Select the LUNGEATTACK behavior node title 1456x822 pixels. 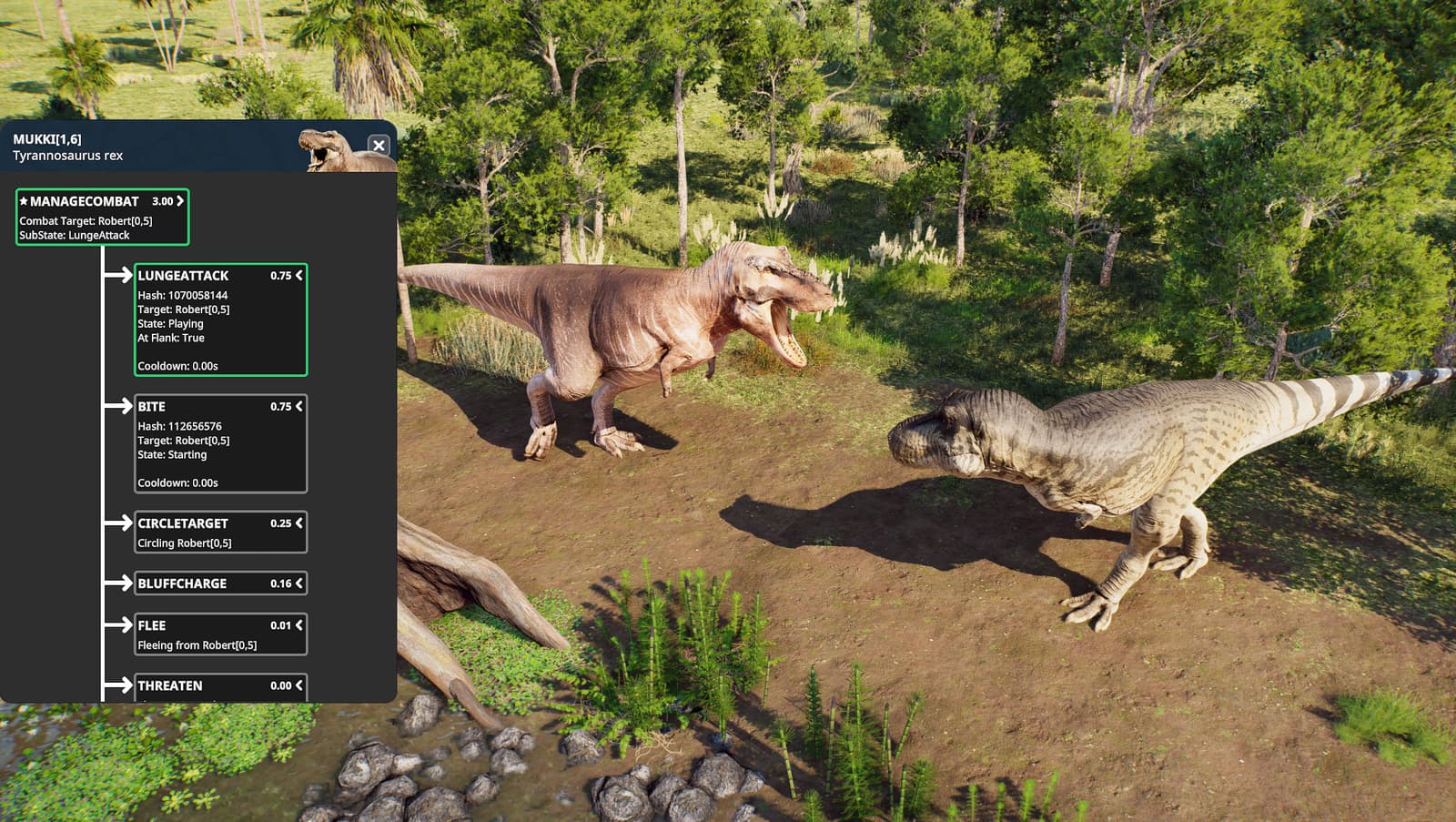(x=183, y=276)
